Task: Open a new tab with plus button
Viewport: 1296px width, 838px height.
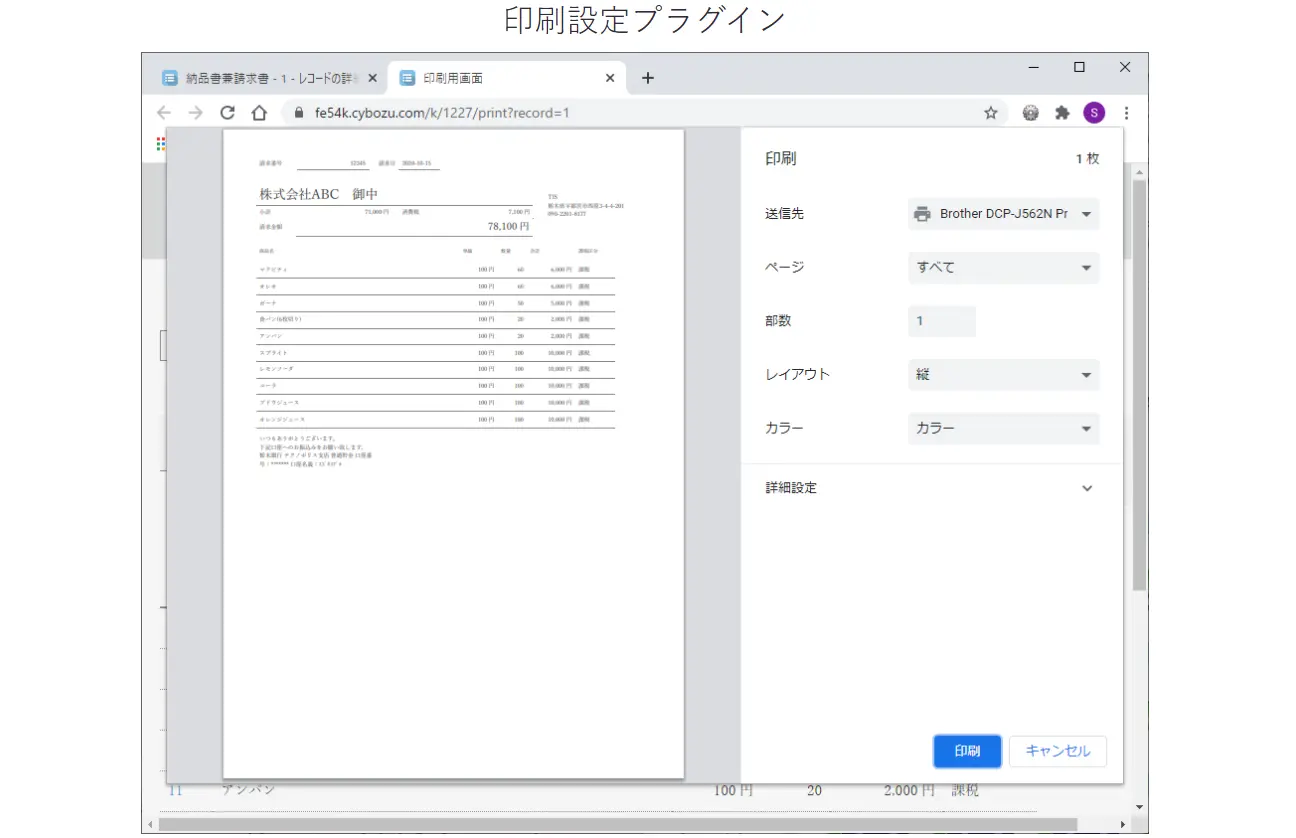Action: coord(647,78)
